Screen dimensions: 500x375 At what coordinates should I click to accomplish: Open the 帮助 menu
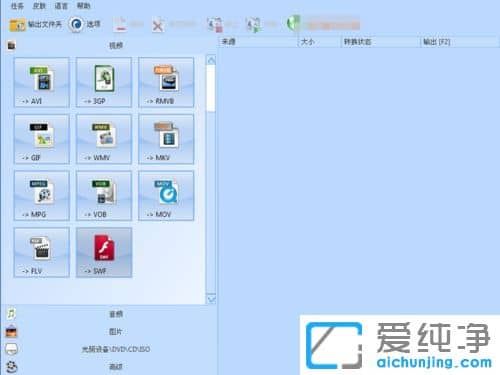tap(83, 6)
